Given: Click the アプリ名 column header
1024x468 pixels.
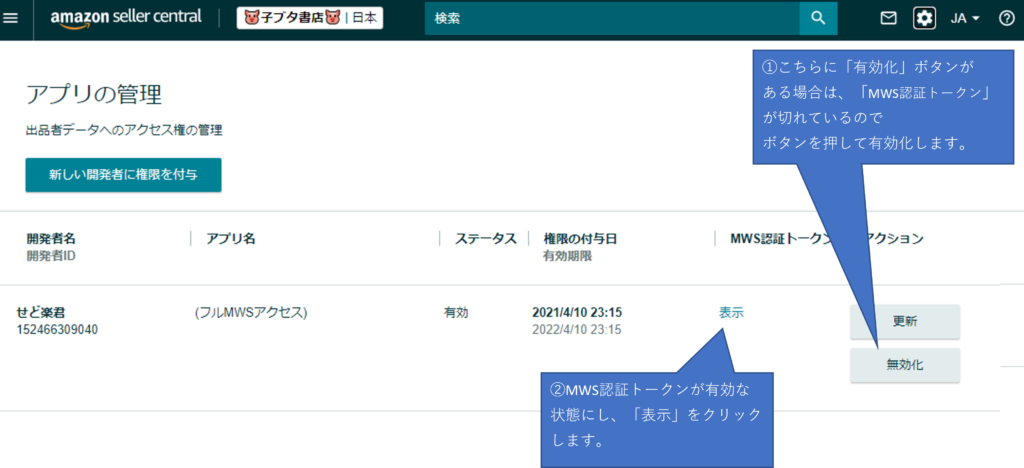Looking at the screenshot, I should (230, 239).
